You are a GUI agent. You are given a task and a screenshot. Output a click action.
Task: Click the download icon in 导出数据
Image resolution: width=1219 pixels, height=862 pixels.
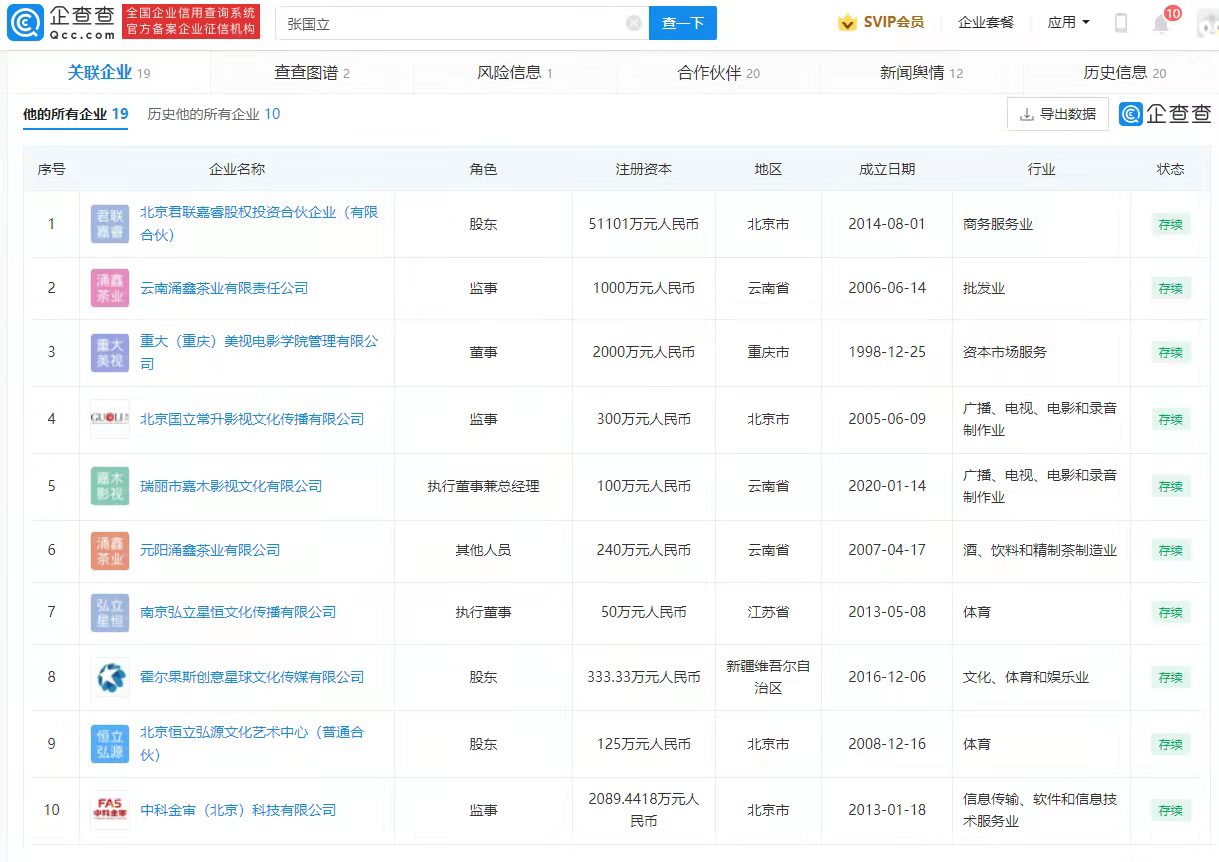tap(1026, 114)
